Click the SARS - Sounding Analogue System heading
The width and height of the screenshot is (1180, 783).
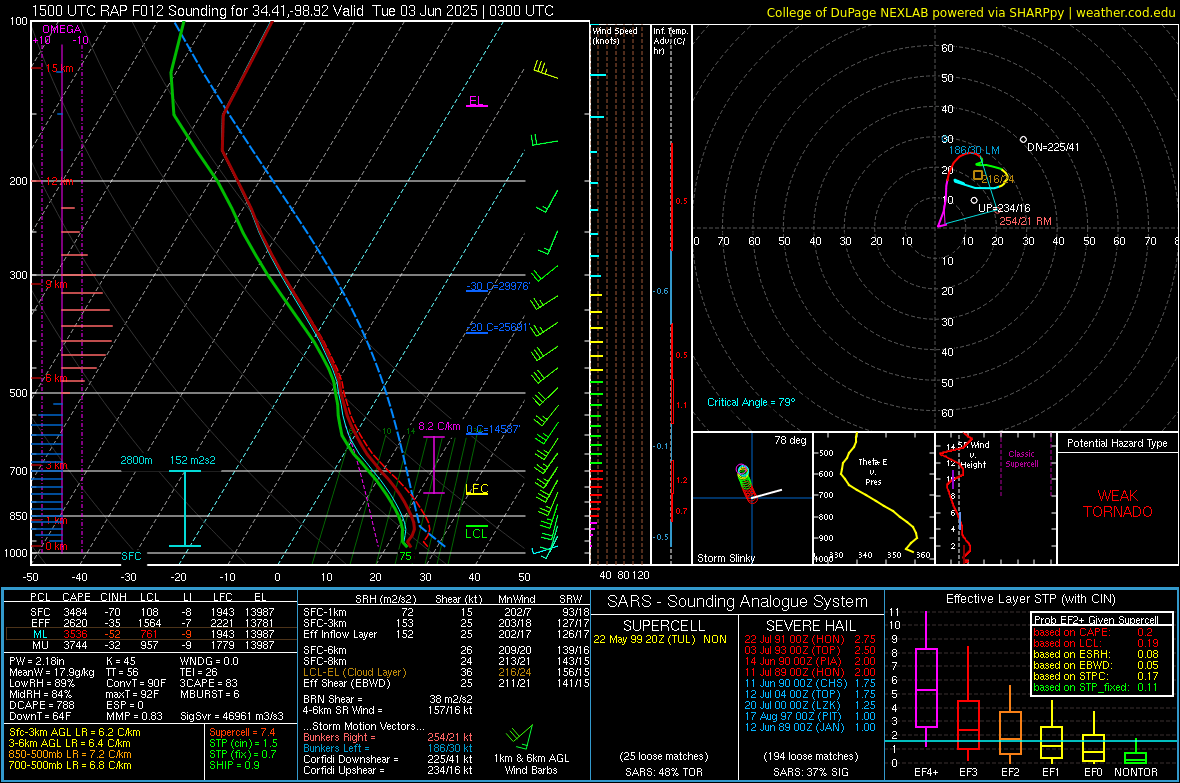(x=738, y=602)
